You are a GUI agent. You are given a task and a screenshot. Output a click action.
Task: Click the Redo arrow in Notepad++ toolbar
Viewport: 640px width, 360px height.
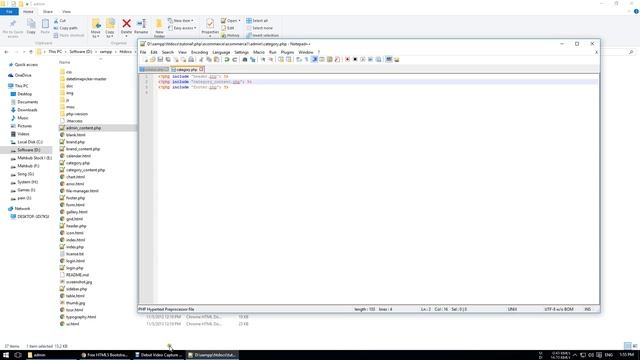click(234, 60)
